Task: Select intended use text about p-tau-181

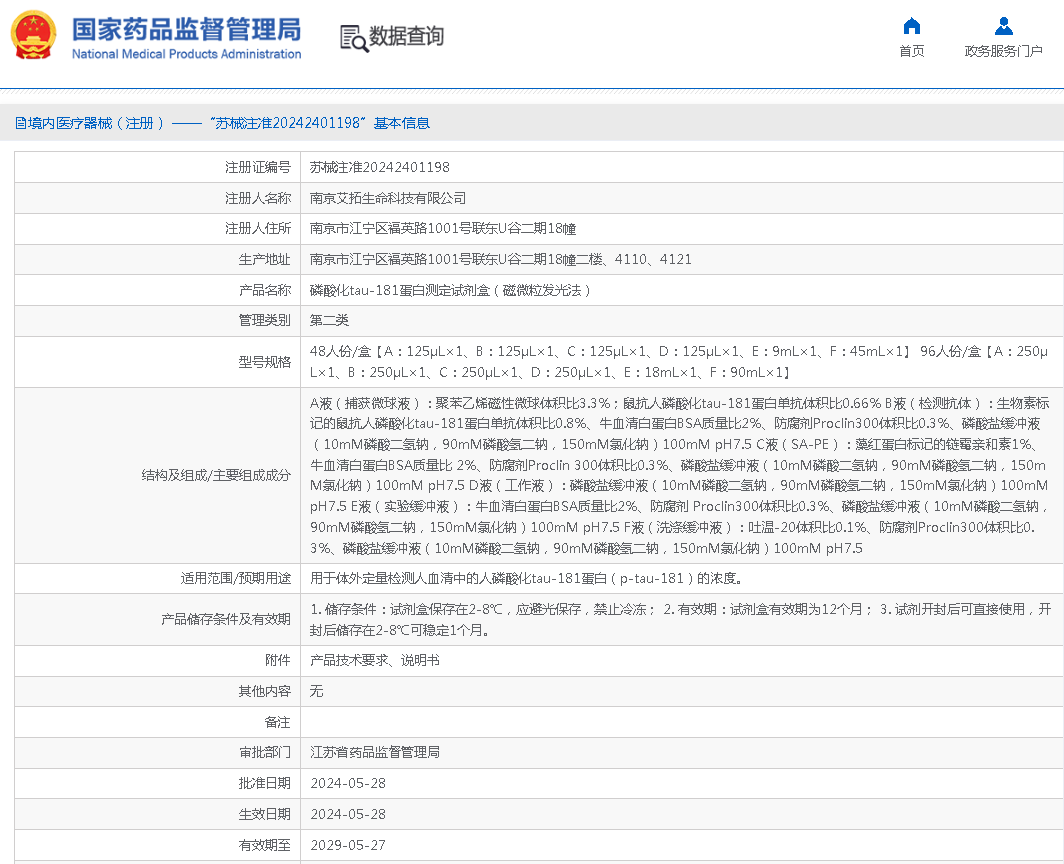Action: coord(526,578)
